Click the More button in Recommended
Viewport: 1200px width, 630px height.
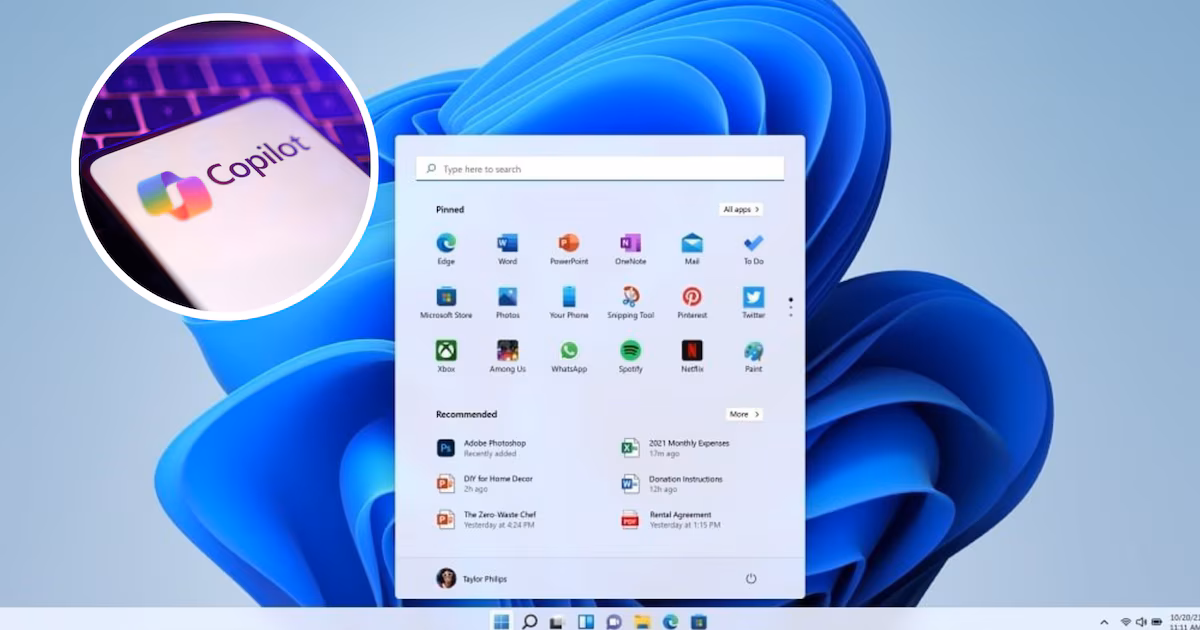pos(745,414)
